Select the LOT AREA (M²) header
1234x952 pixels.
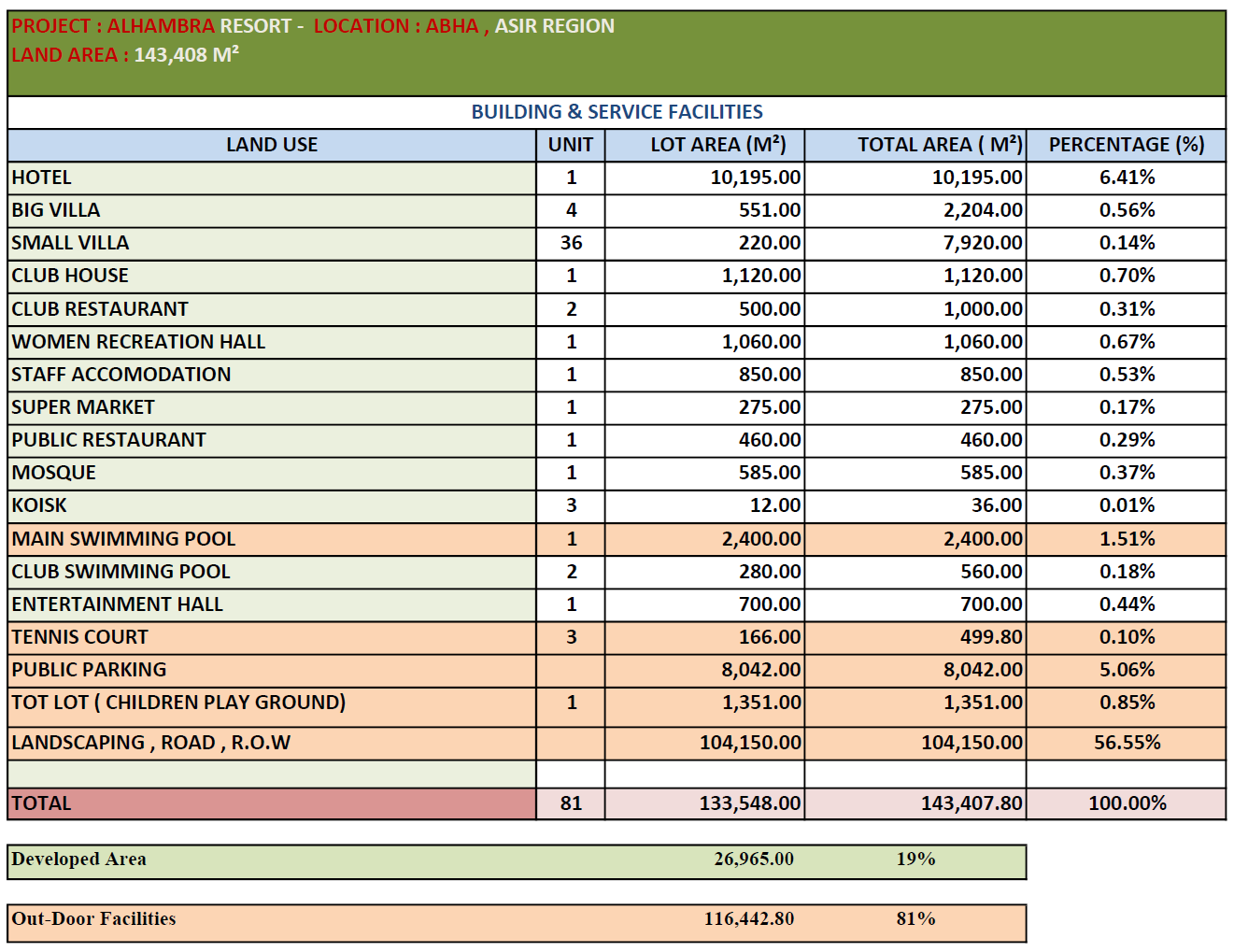pyautogui.click(x=705, y=145)
